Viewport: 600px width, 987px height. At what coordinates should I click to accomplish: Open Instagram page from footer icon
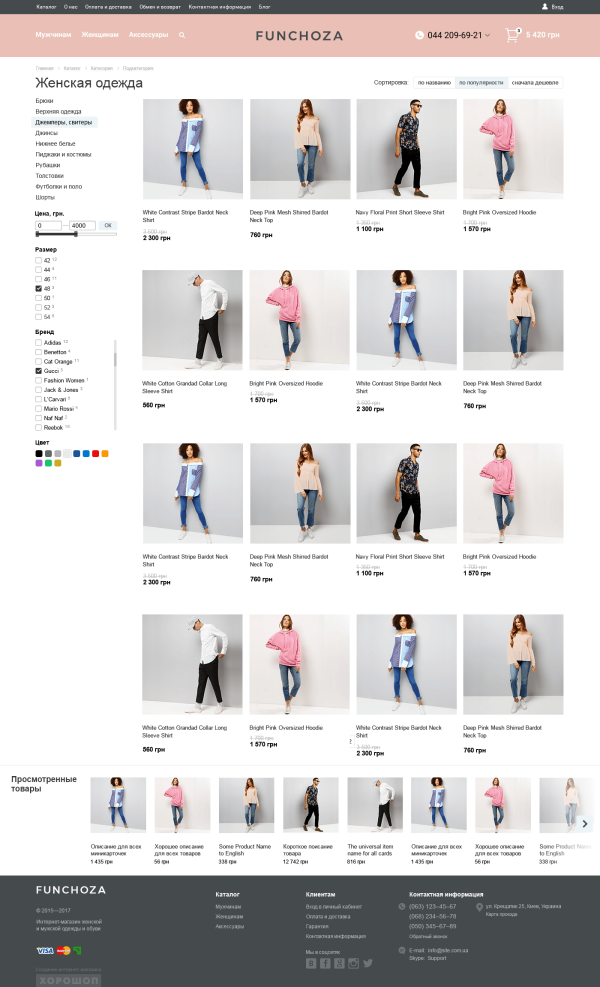pos(353,963)
